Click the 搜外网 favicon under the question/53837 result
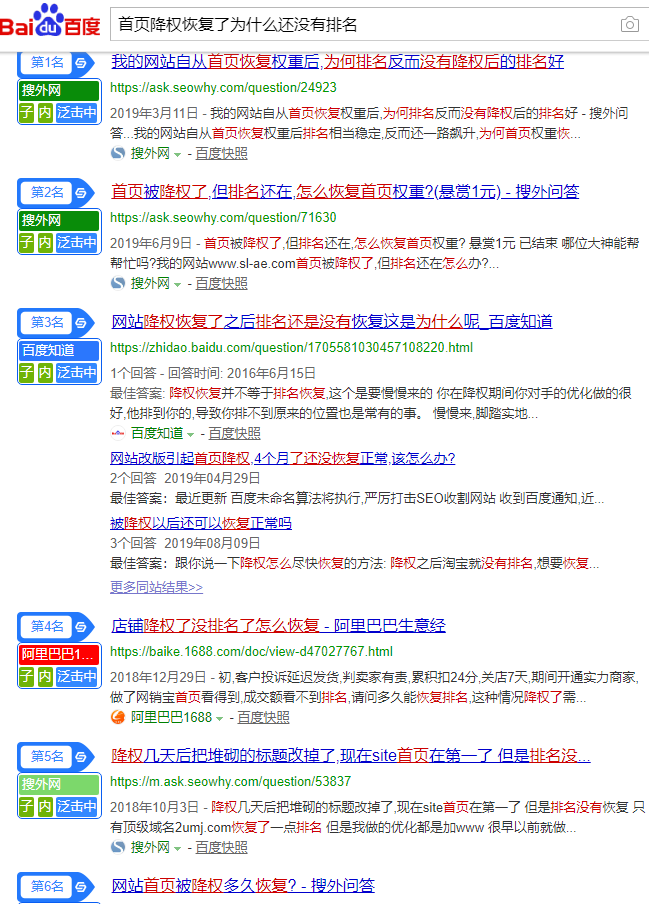649x904 pixels. [x=118, y=847]
